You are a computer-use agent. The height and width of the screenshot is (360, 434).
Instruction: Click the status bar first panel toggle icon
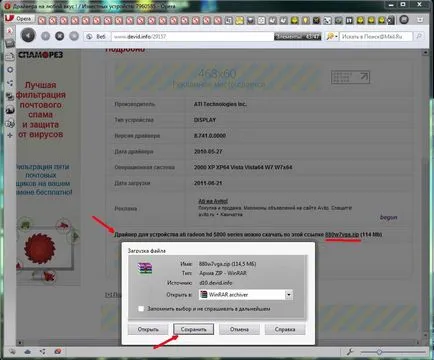pos(12,351)
